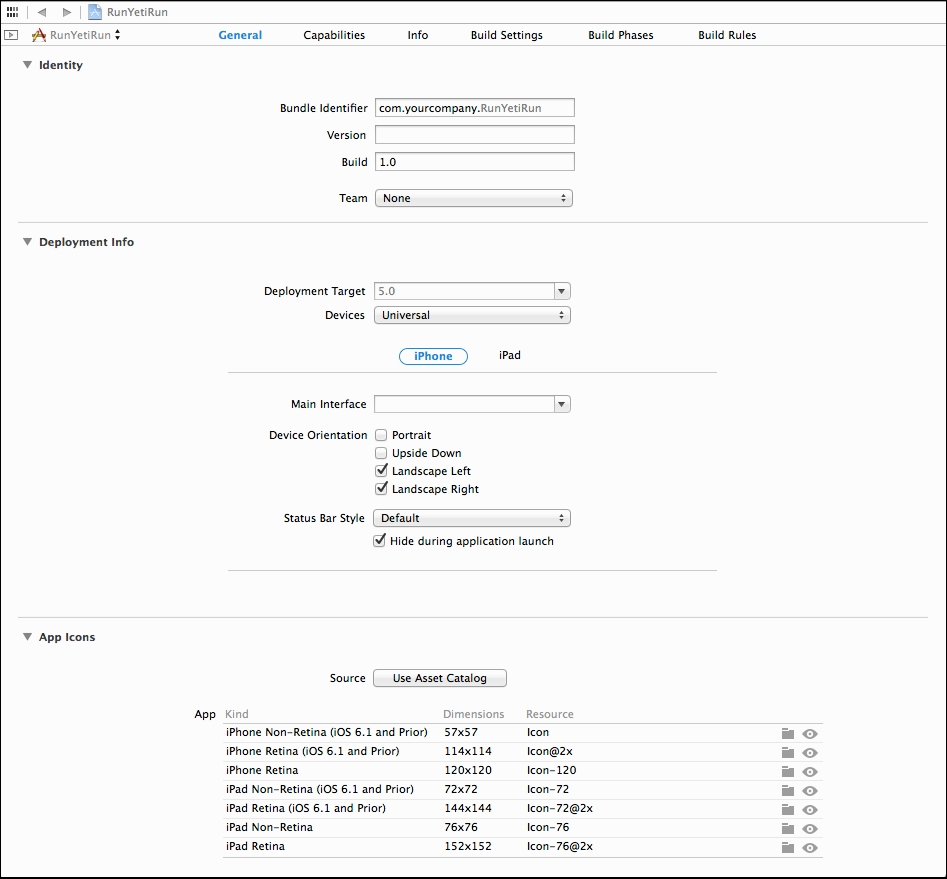The width and height of the screenshot is (947, 879).
Task: Enable Portrait device orientation
Action: (x=381, y=435)
